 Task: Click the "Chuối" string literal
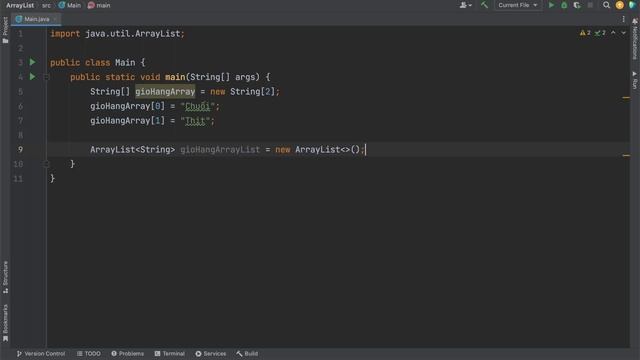[x=198, y=106]
